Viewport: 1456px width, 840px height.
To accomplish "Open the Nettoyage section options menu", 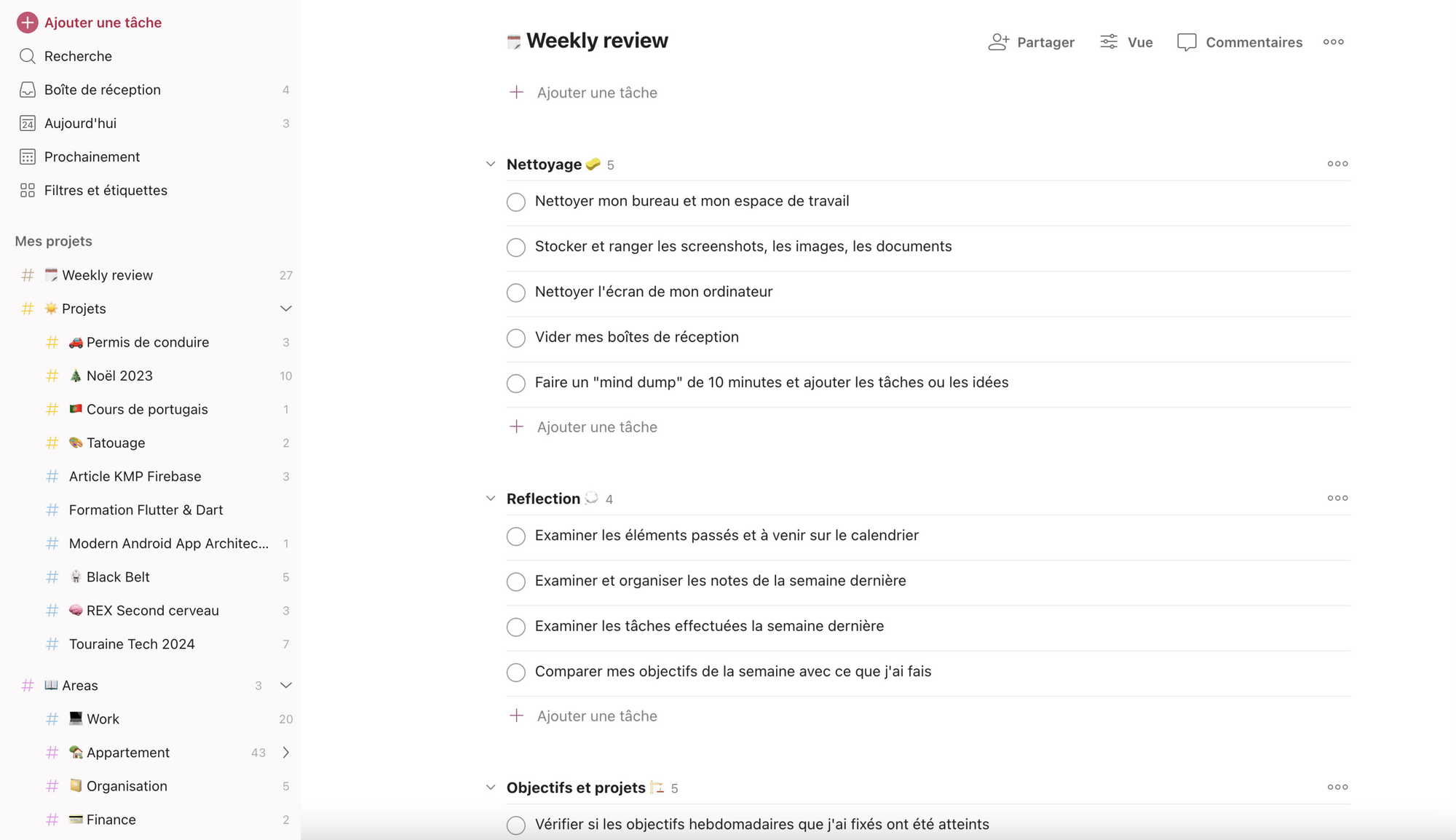I will [x=1337, y=163].
